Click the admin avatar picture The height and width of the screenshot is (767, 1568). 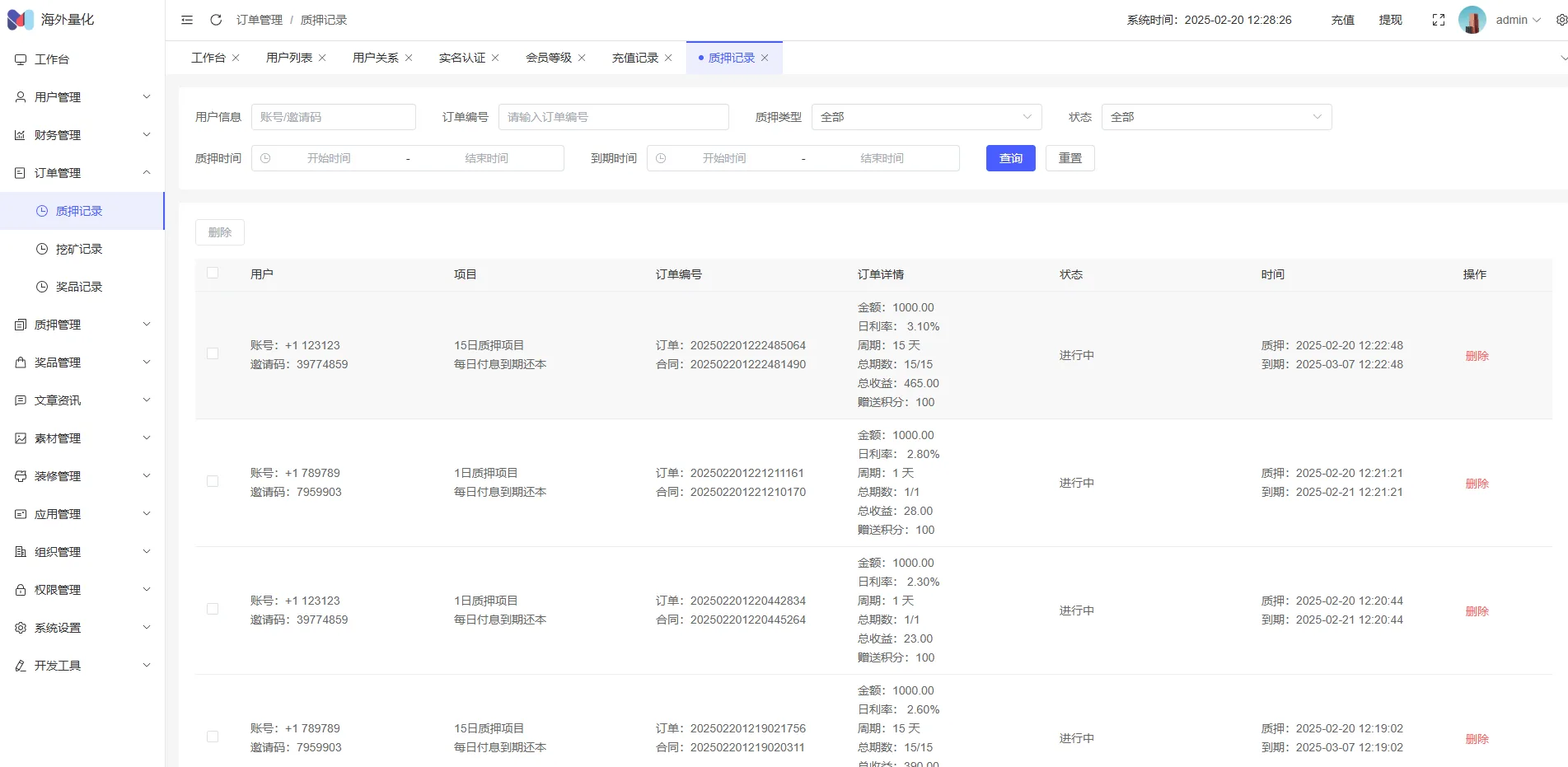[x=1472, y=20]
